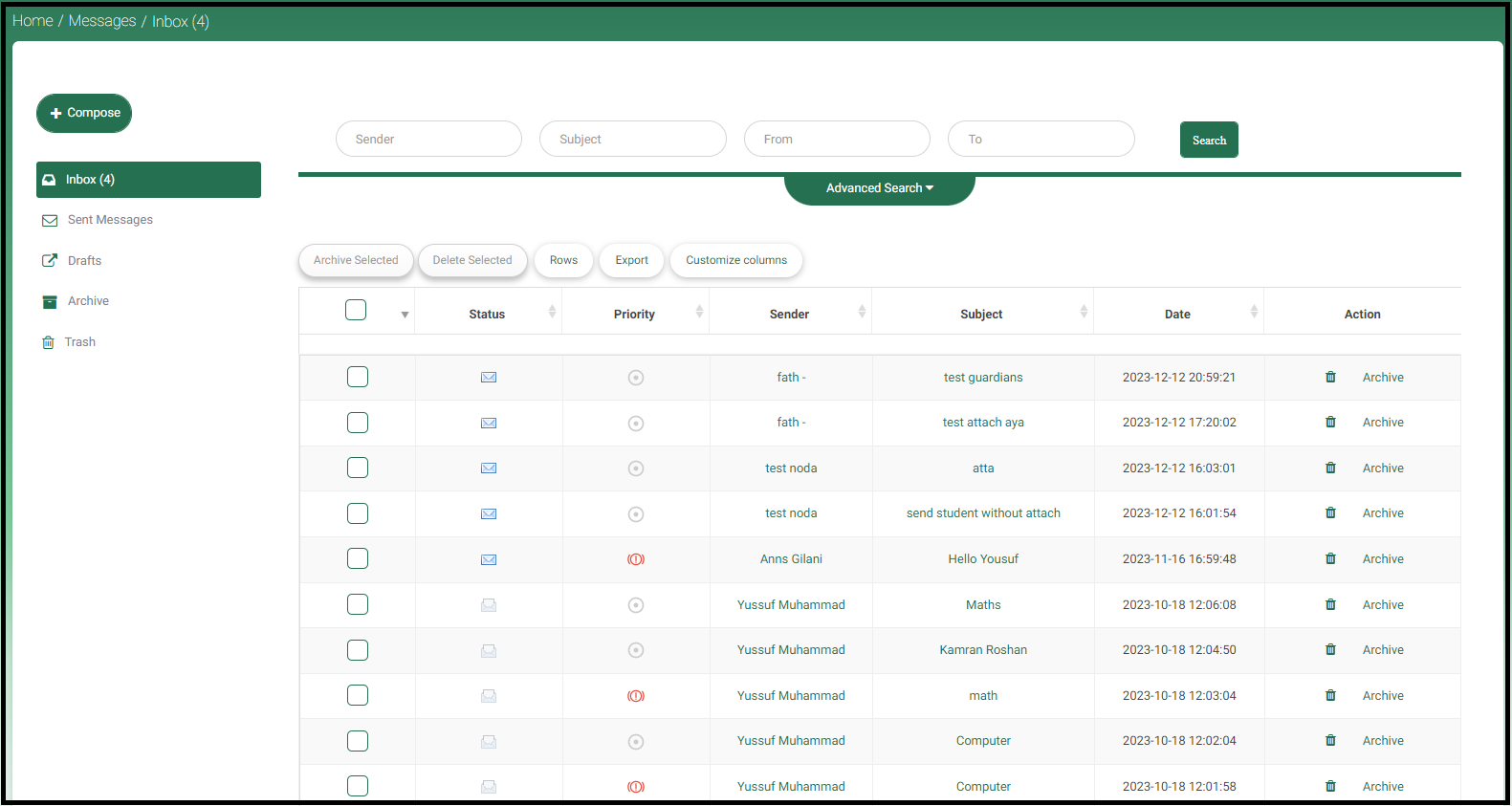1512x806 pixels.
Task: Click the trash icon for 'test attach aya' row
Action: [x=1330, y=422]
